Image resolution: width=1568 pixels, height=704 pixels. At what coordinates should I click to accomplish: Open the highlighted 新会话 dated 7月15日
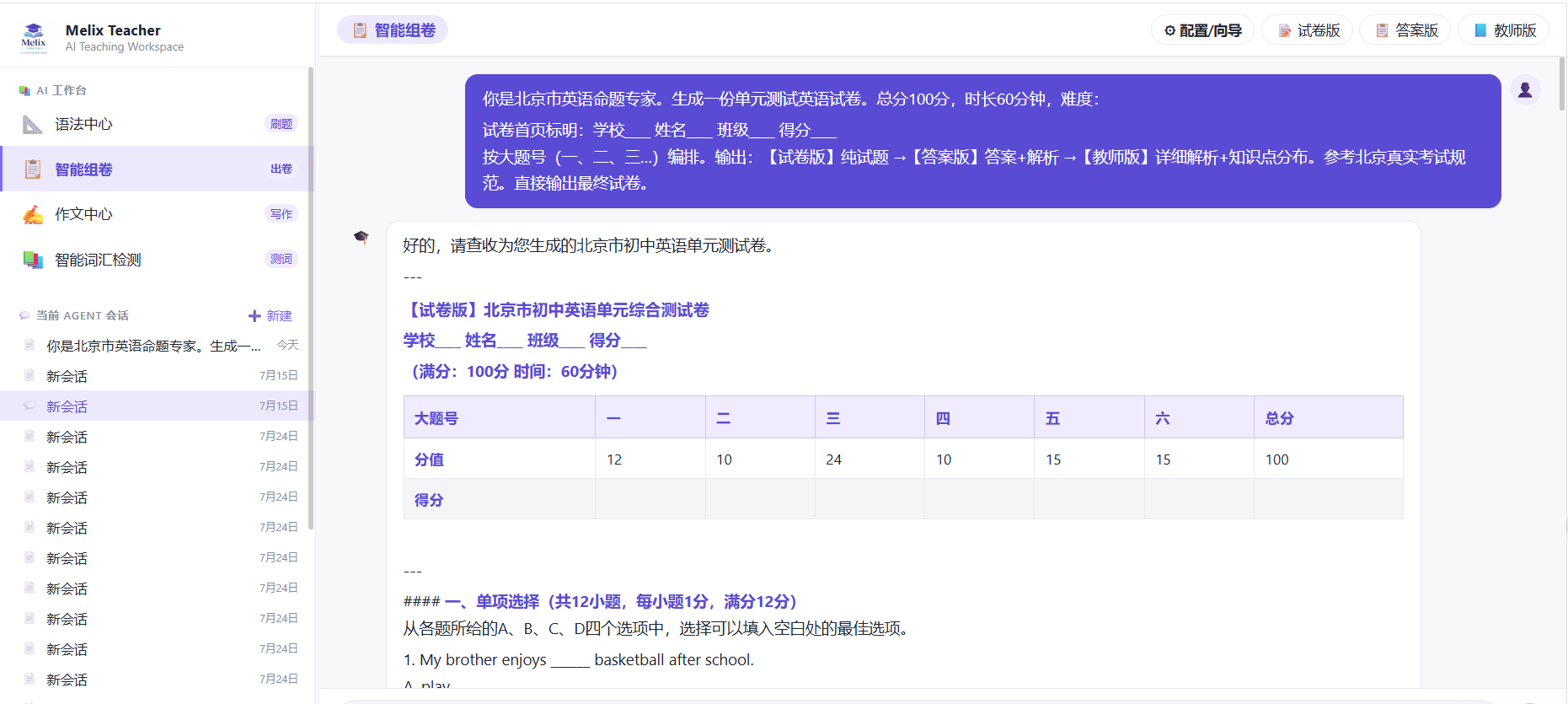click(156, 406)
